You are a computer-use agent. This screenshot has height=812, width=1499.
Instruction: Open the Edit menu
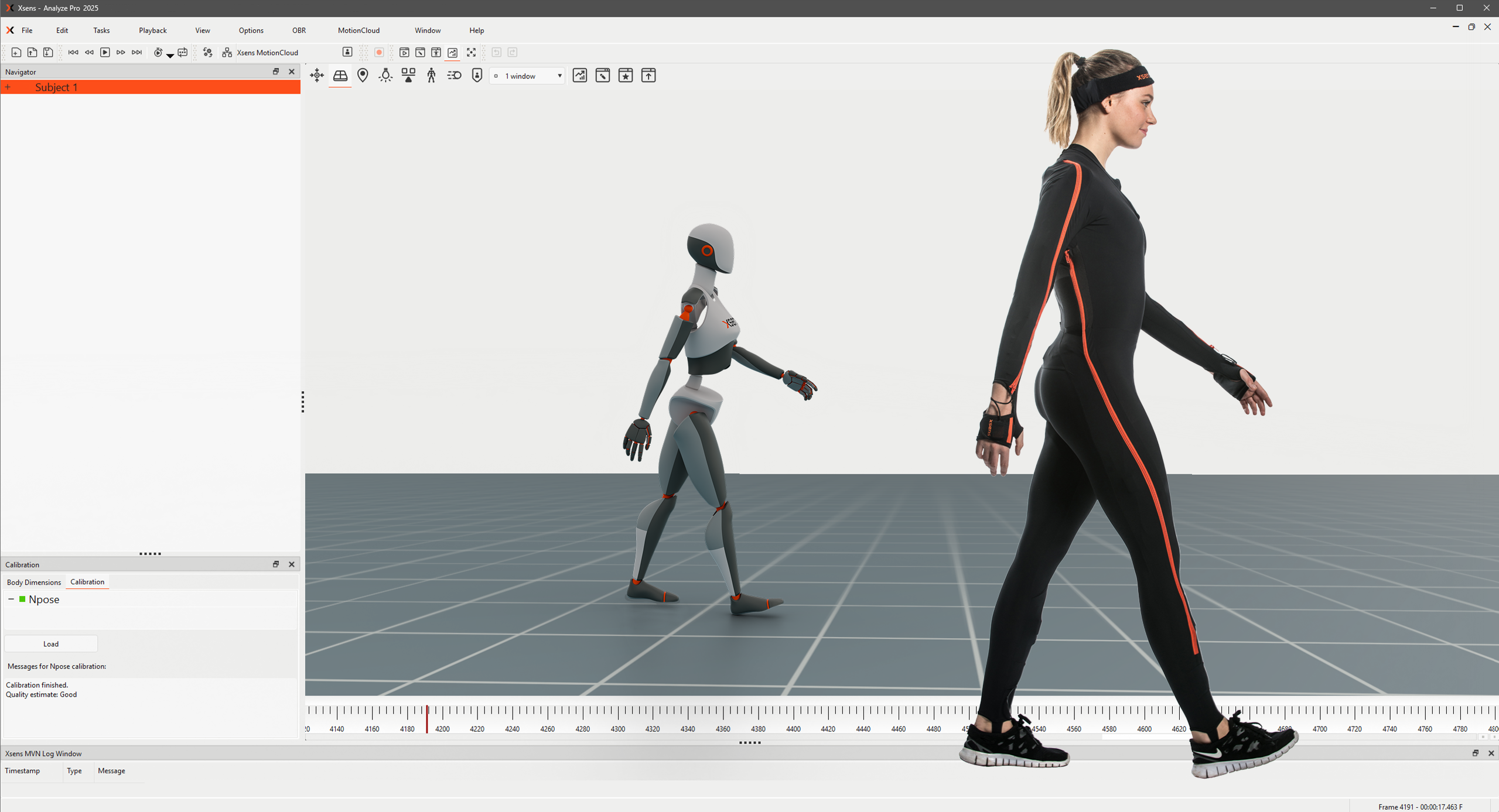(62, 30)
